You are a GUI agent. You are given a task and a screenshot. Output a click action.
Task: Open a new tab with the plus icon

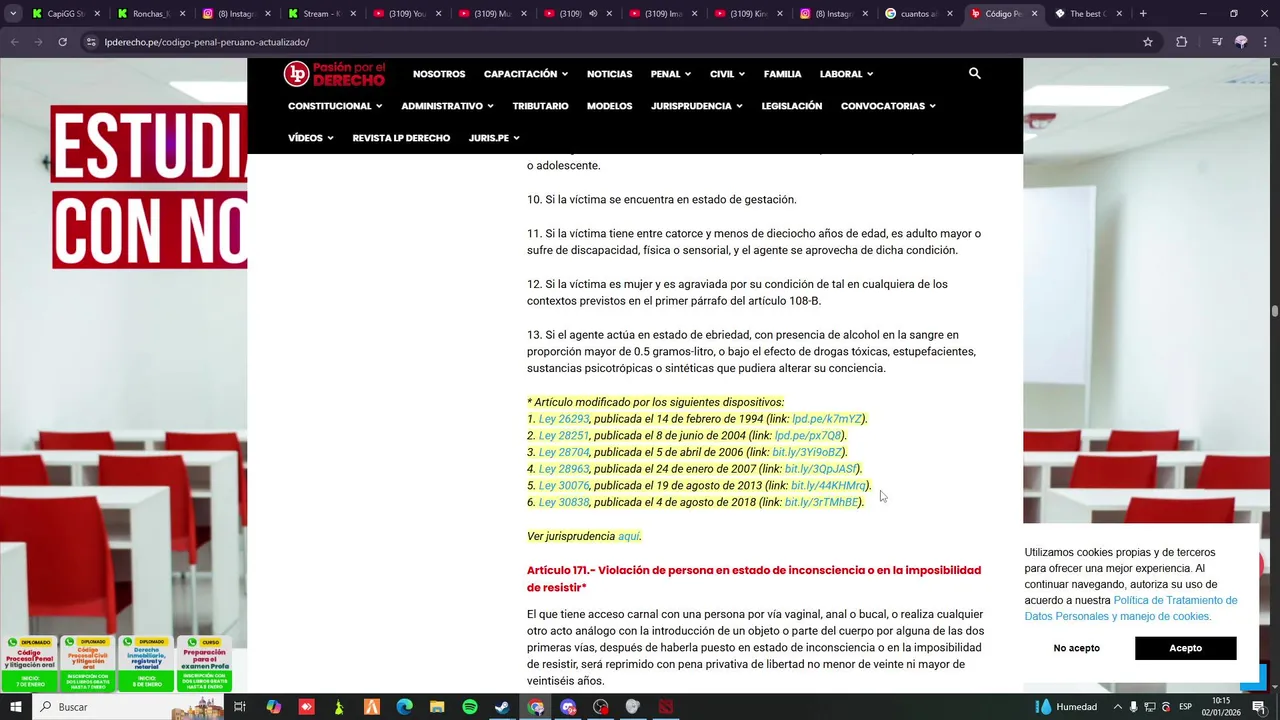point(1143,14)
